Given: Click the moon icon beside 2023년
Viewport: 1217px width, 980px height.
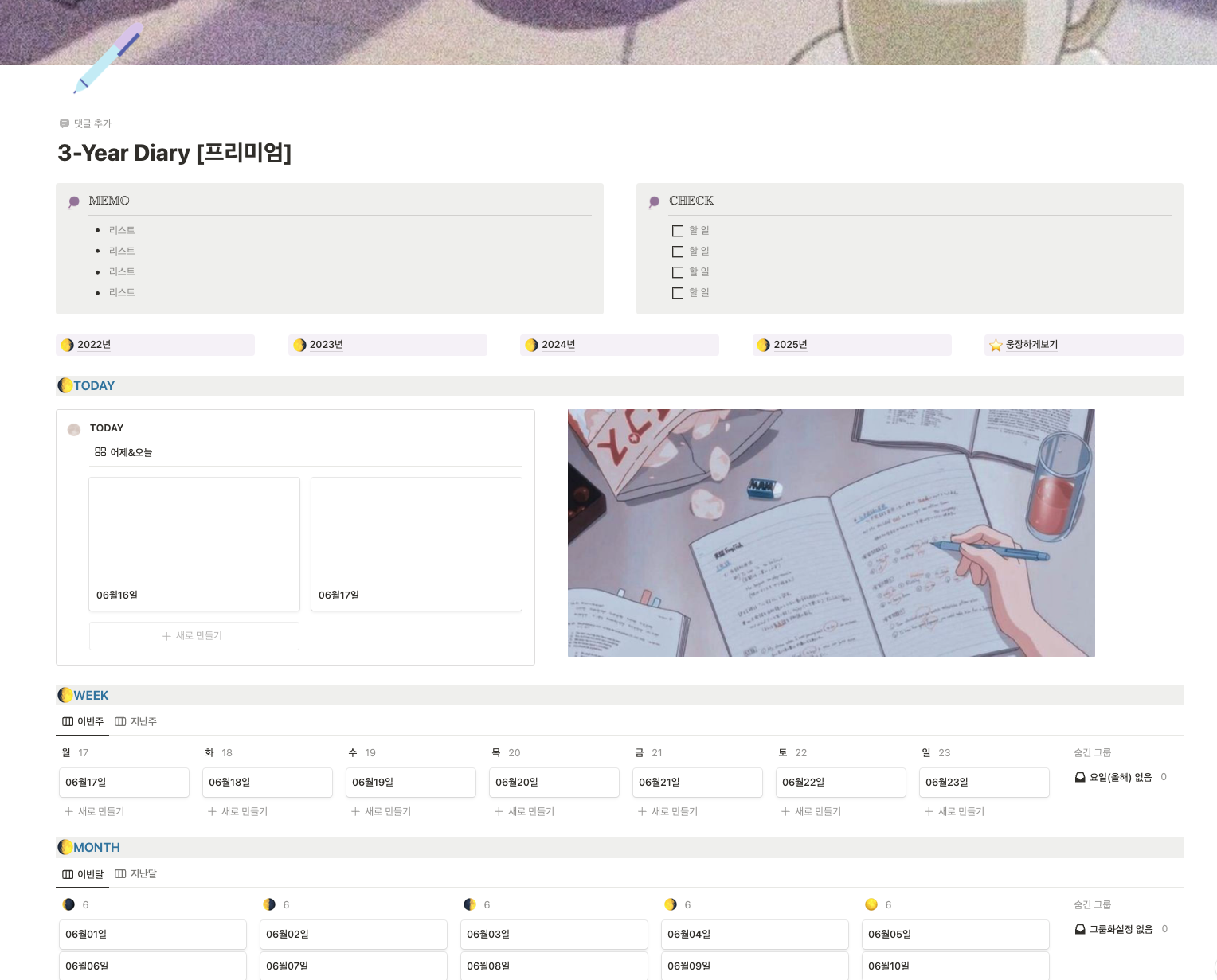Looking at the screenshot, I should pyautogui.click(x=299, y=345).
